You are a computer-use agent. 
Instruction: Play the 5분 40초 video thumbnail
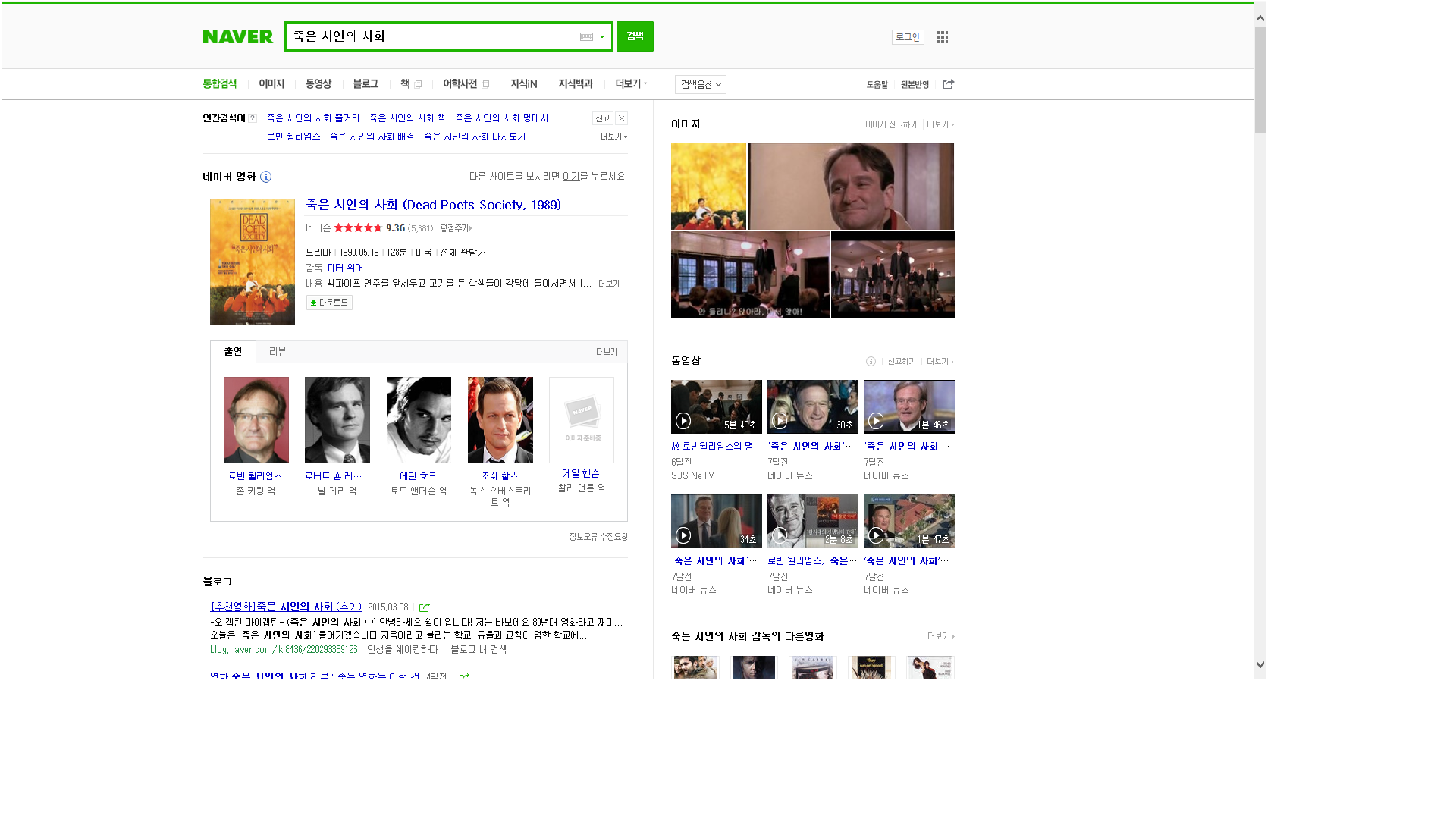tap(716, 406)
